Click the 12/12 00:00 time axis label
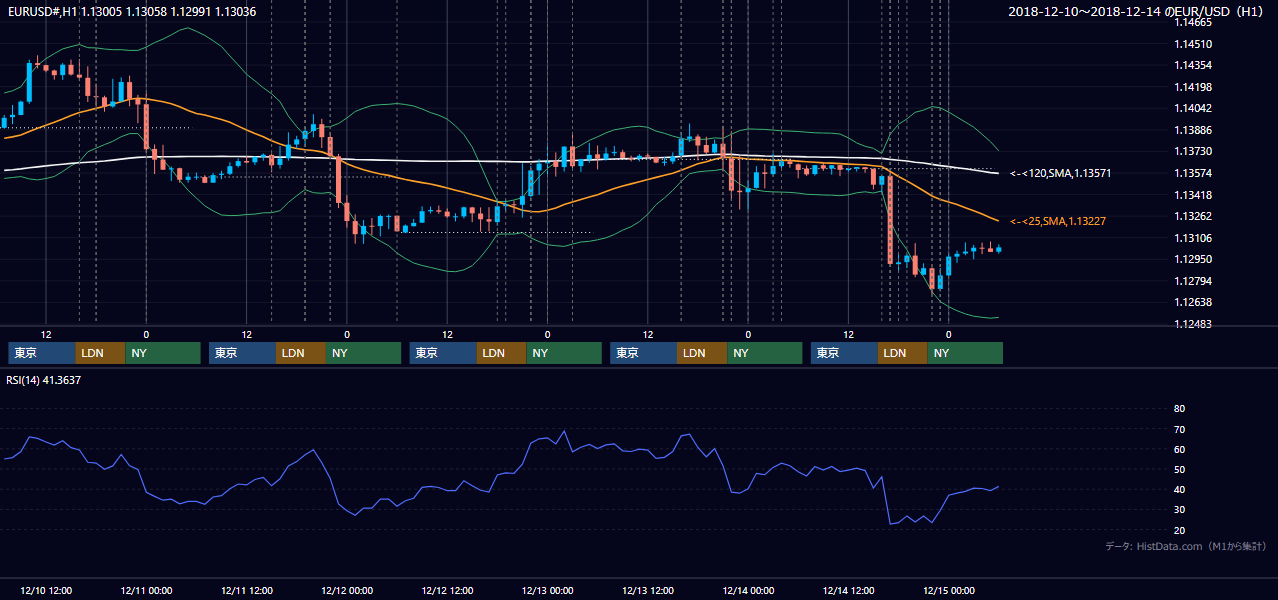The height and width of the screenshot is (600, 1278). tap(347, 590)
